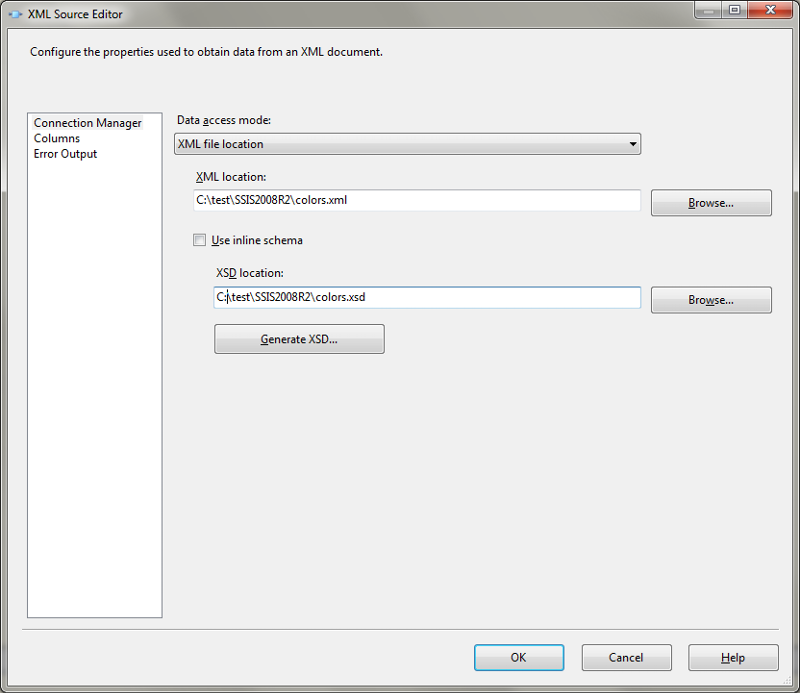The width and height of the screenshot is (800, 693).
Task: Minimize the XML Source Editor window
Action: pos(708,10)
